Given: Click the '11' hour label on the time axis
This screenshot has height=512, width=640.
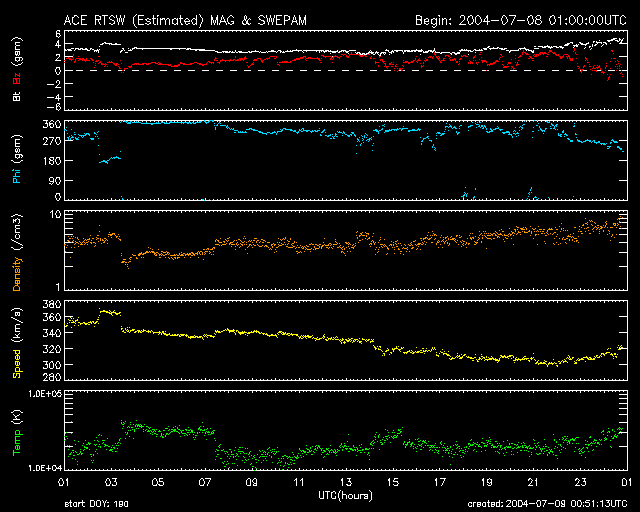Looking at the screenshot, I should (299, 483).
